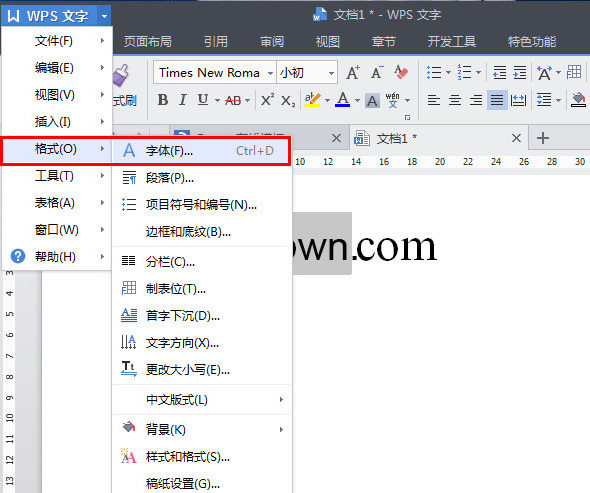
Task: Choose 字体(F)... from format submenu
Action: pos(202,151)
